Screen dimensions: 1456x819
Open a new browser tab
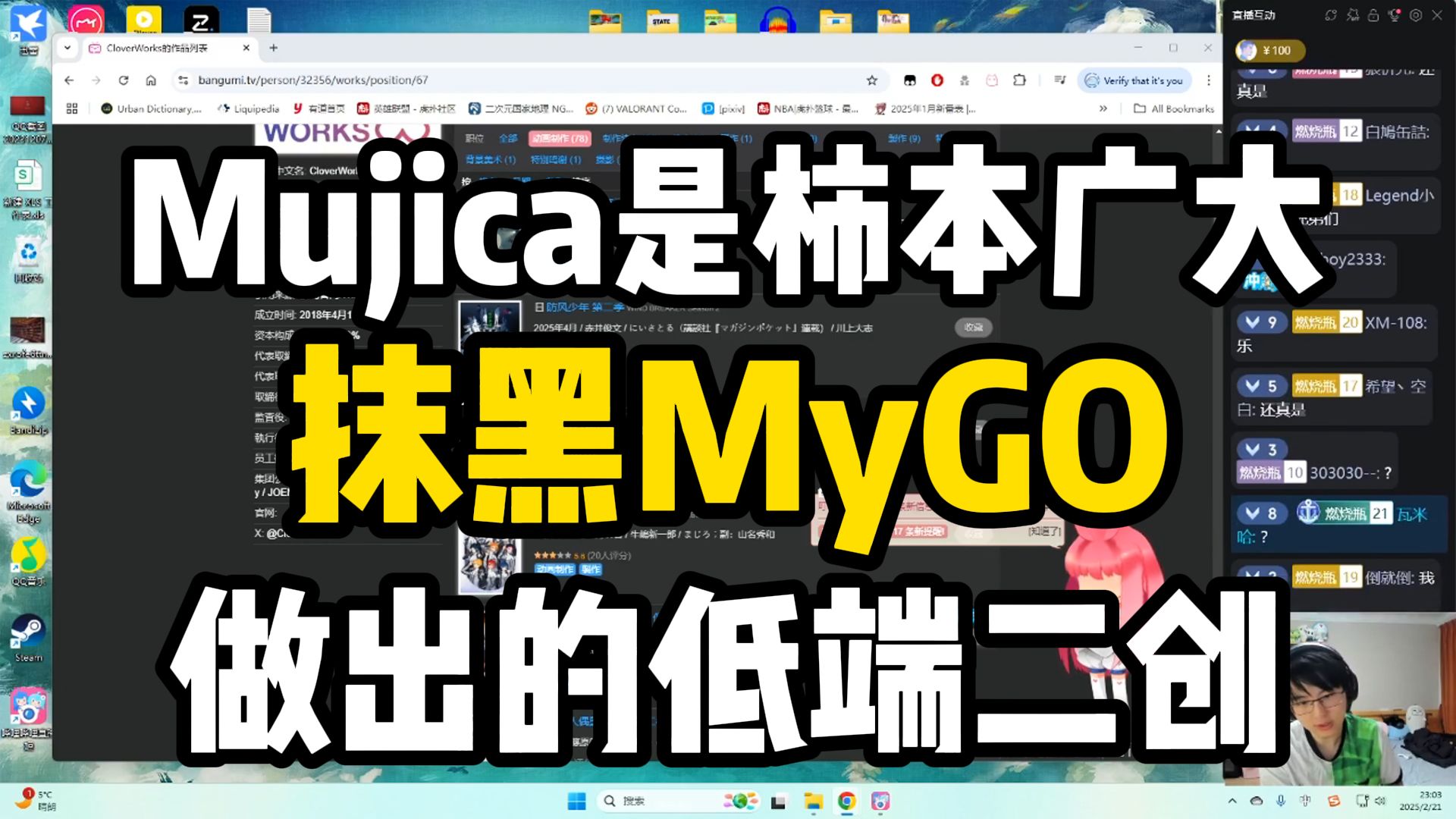(x=274, y=48)
